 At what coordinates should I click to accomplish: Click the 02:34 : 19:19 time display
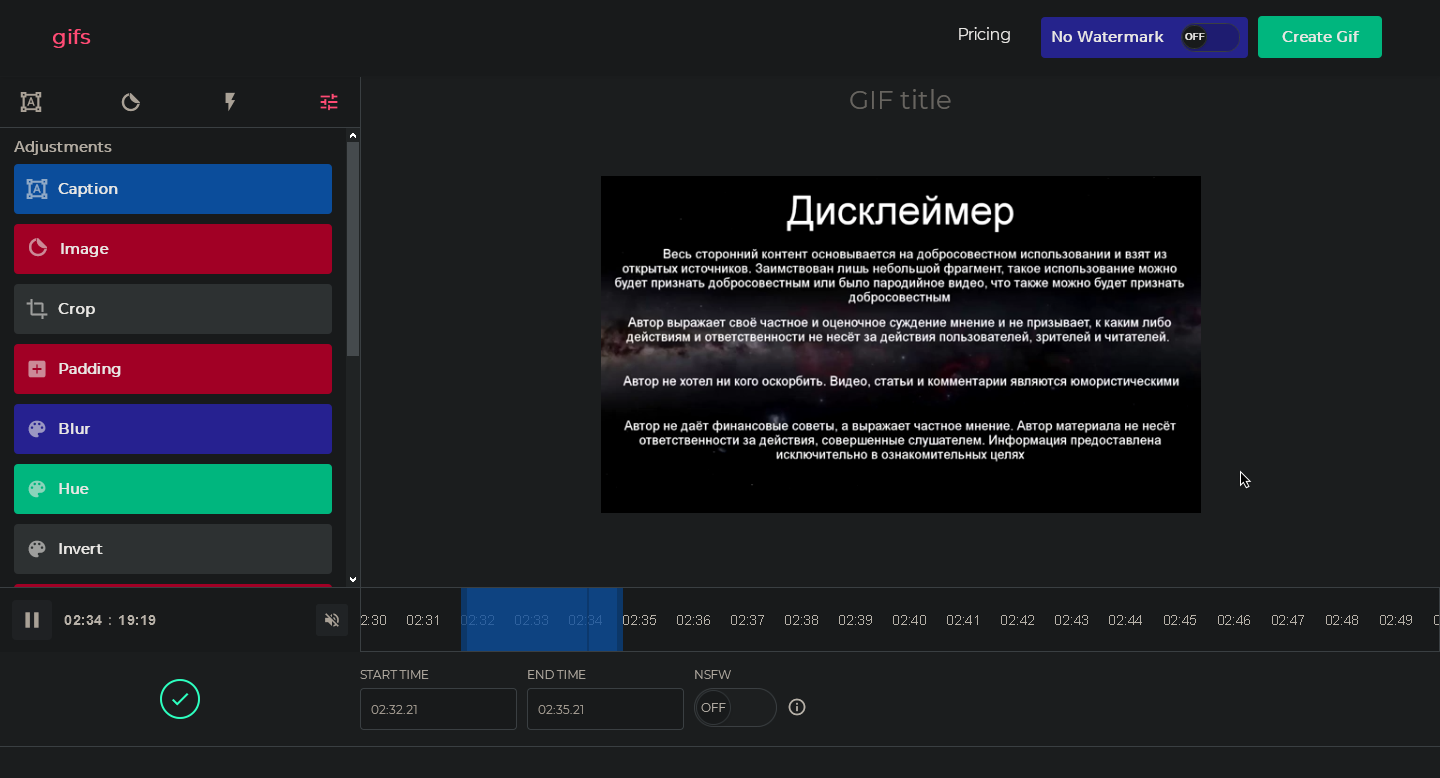click(110, 620)
